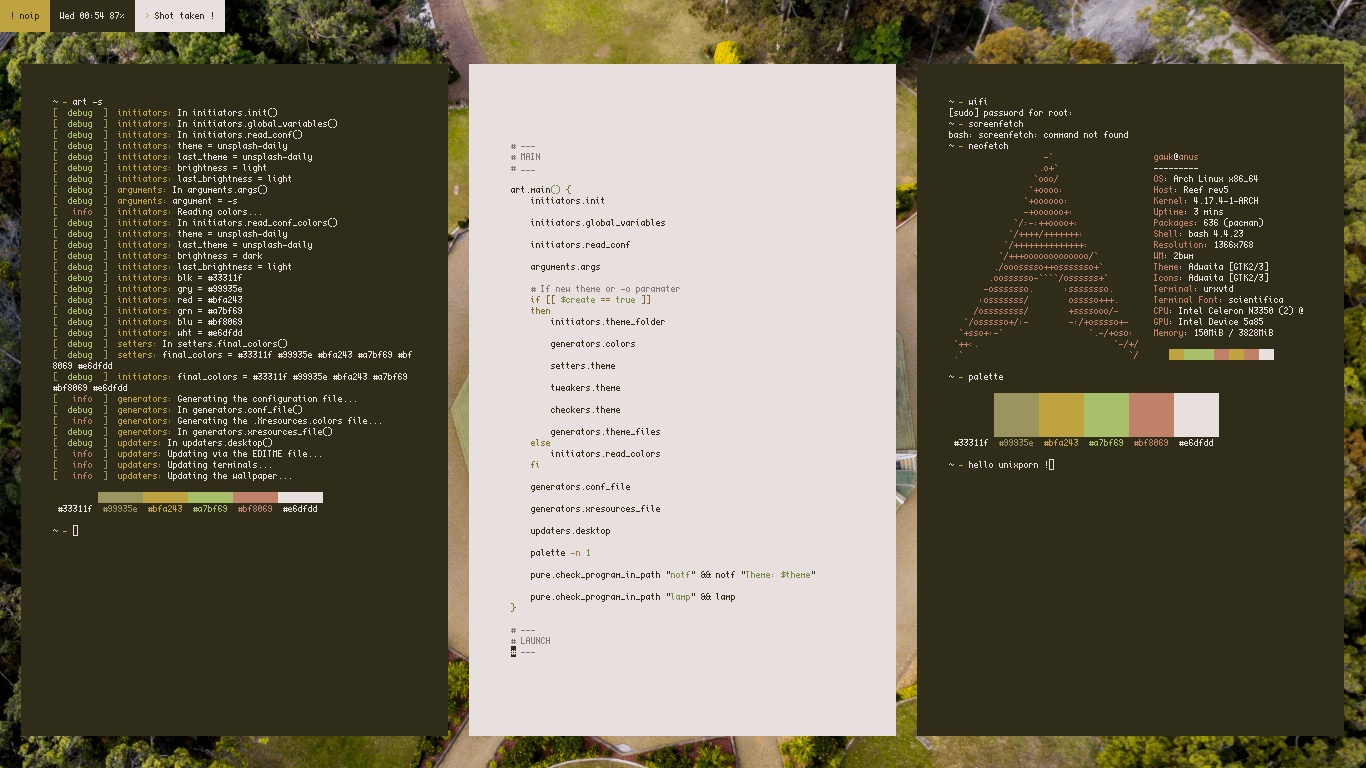
Task: Click the neofetch color blocks below Memory line
Action: pyautogui.click(x=1221, y=354)
